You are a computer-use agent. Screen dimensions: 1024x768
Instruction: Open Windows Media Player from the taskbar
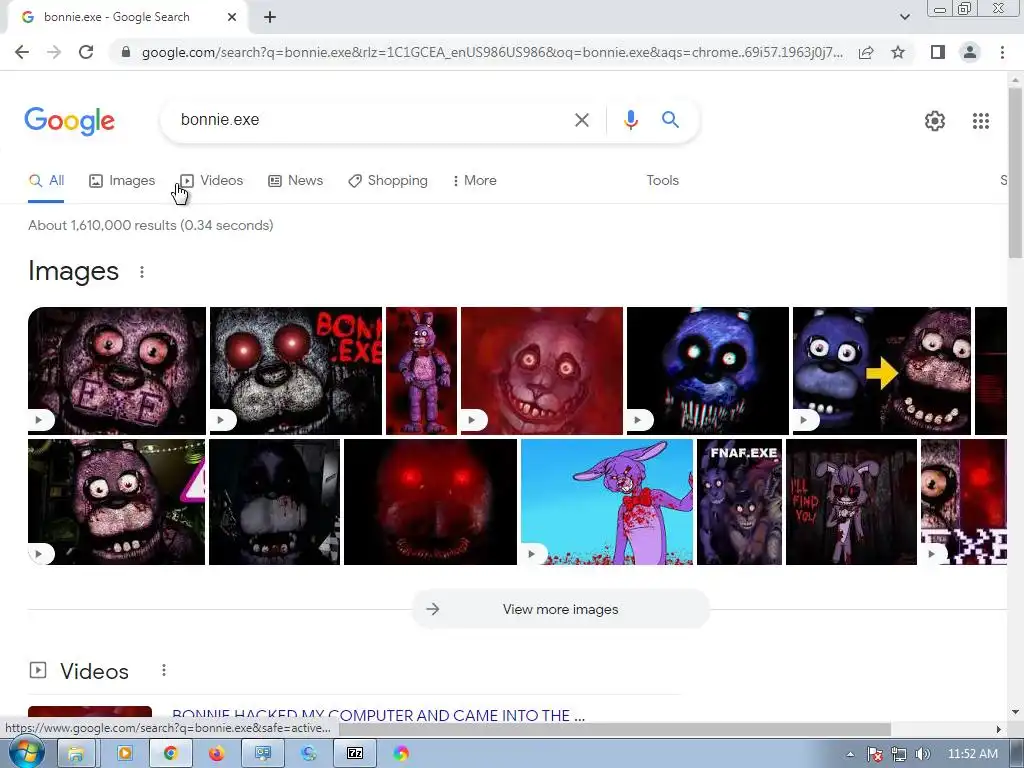124,754
